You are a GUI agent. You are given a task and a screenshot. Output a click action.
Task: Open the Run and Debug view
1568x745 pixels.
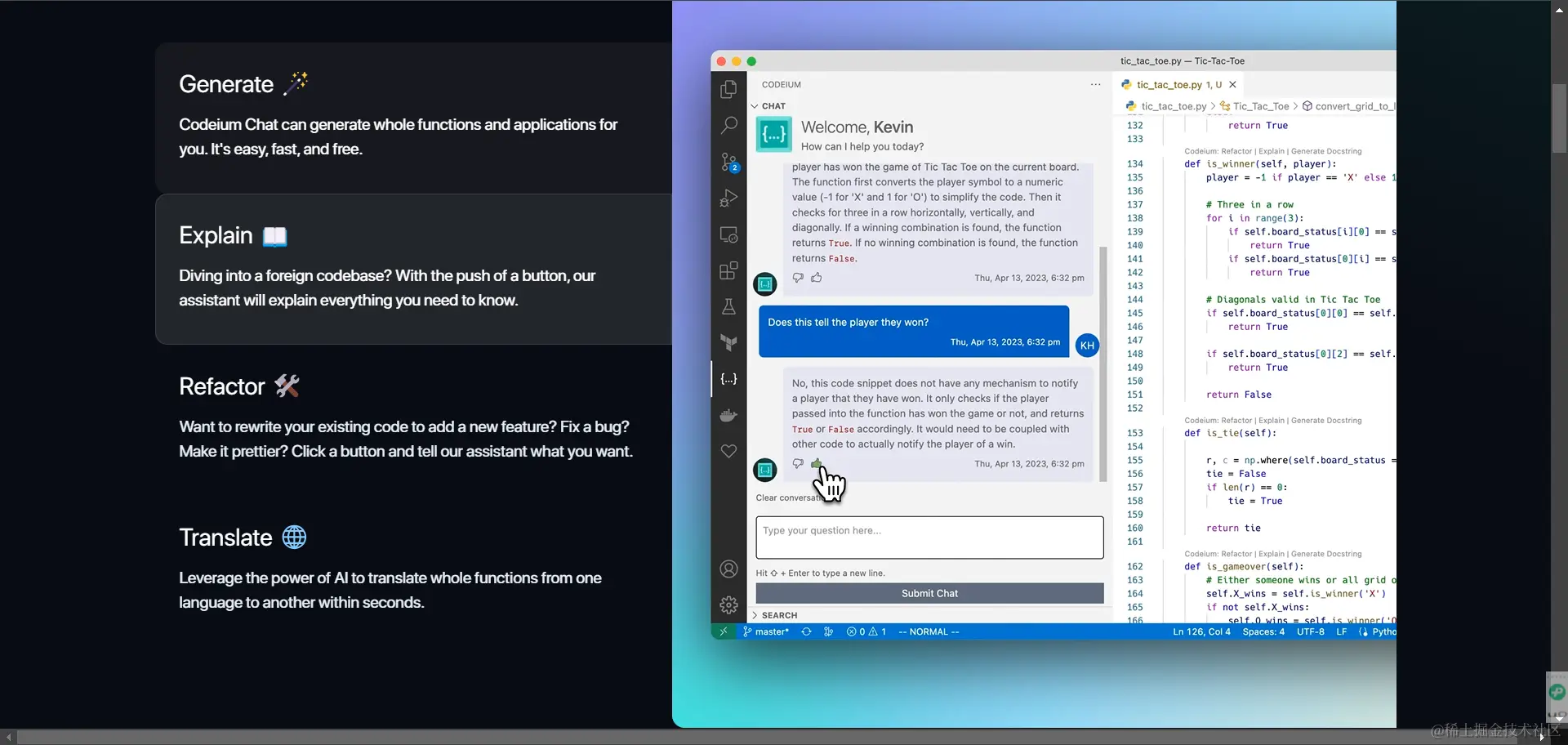pos(728,198)
